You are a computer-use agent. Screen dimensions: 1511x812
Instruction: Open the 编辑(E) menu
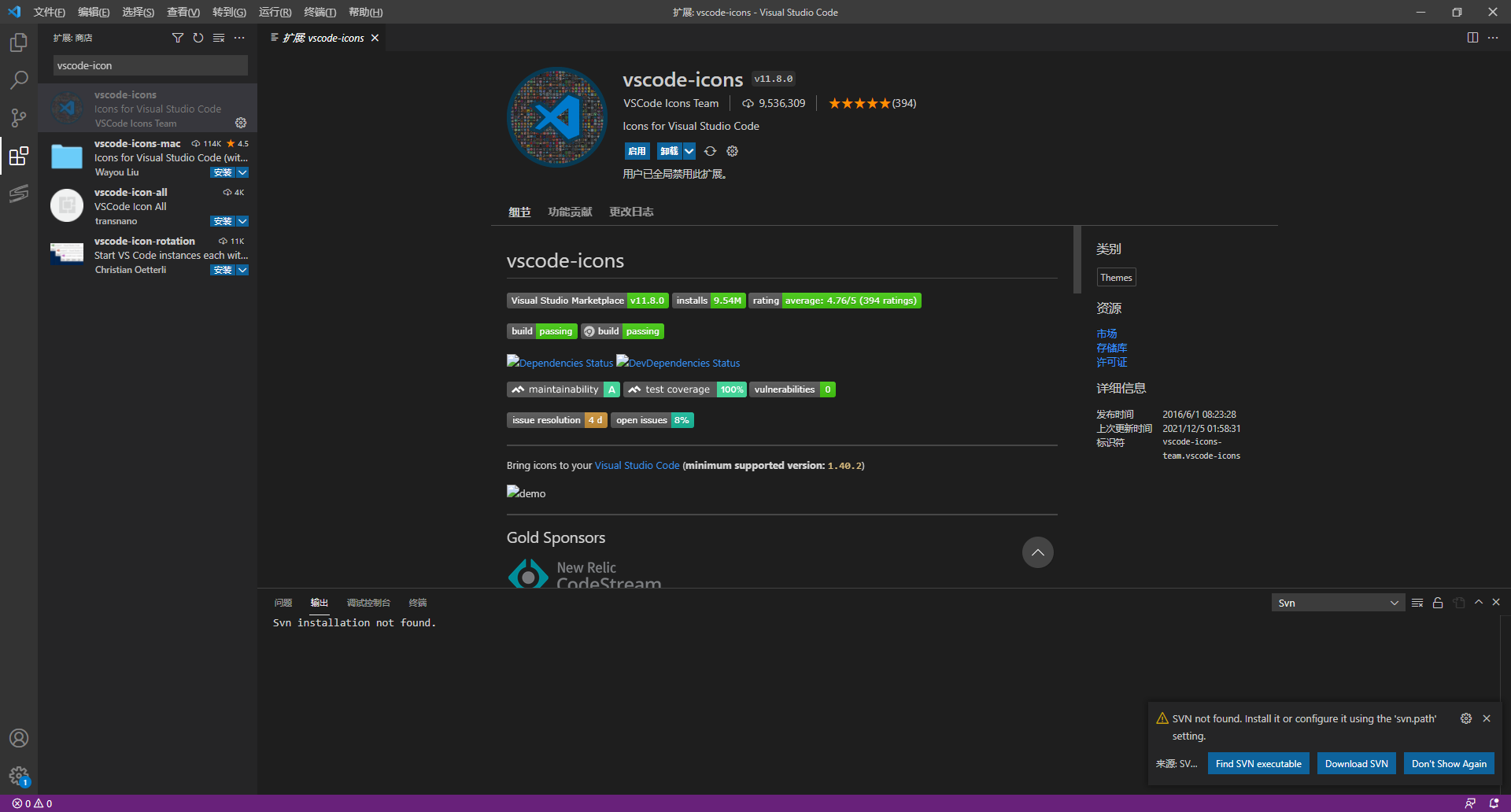coord(94,12)
